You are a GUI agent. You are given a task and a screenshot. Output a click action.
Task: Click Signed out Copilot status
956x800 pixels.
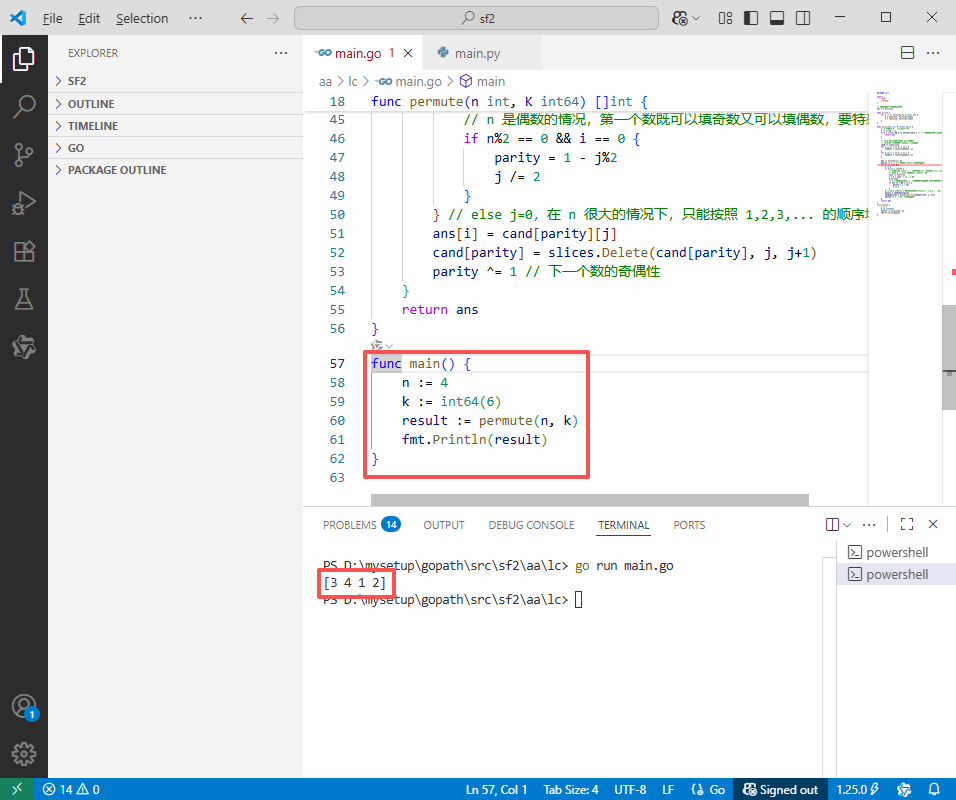pos(780,789)
